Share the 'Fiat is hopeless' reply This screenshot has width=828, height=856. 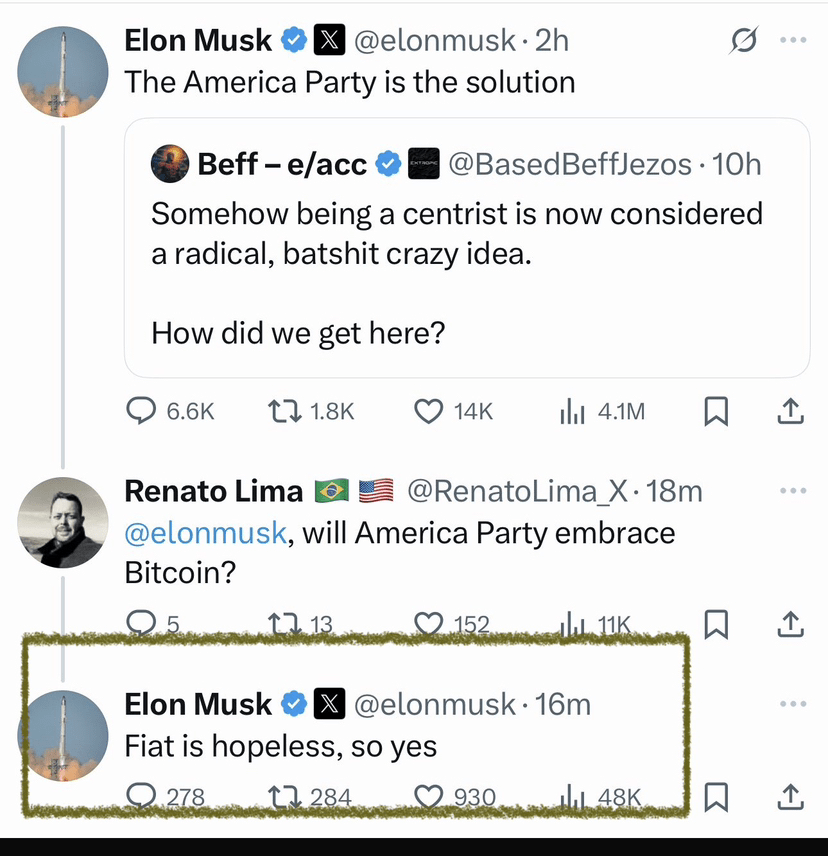tap(789, 797)
